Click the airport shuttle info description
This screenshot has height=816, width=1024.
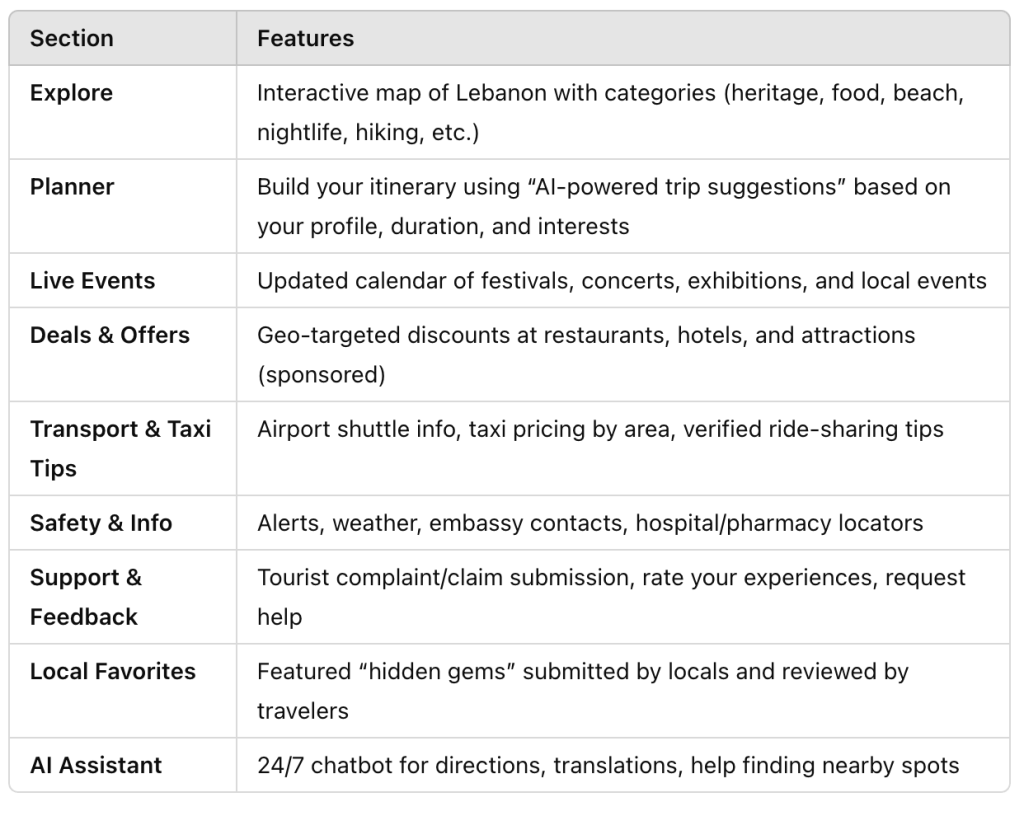tap(600, 429)
